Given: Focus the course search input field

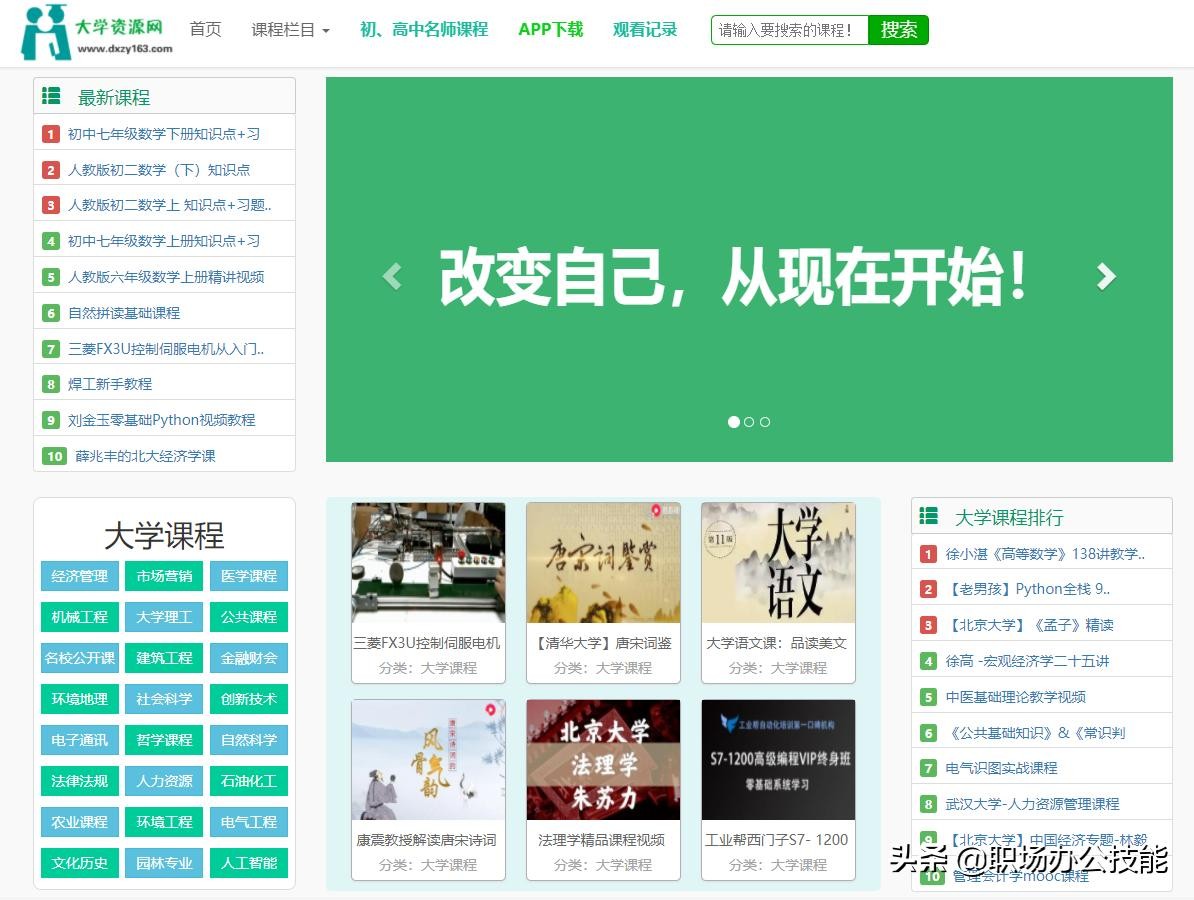Looking at the screenshot, I should click(789, 30).
